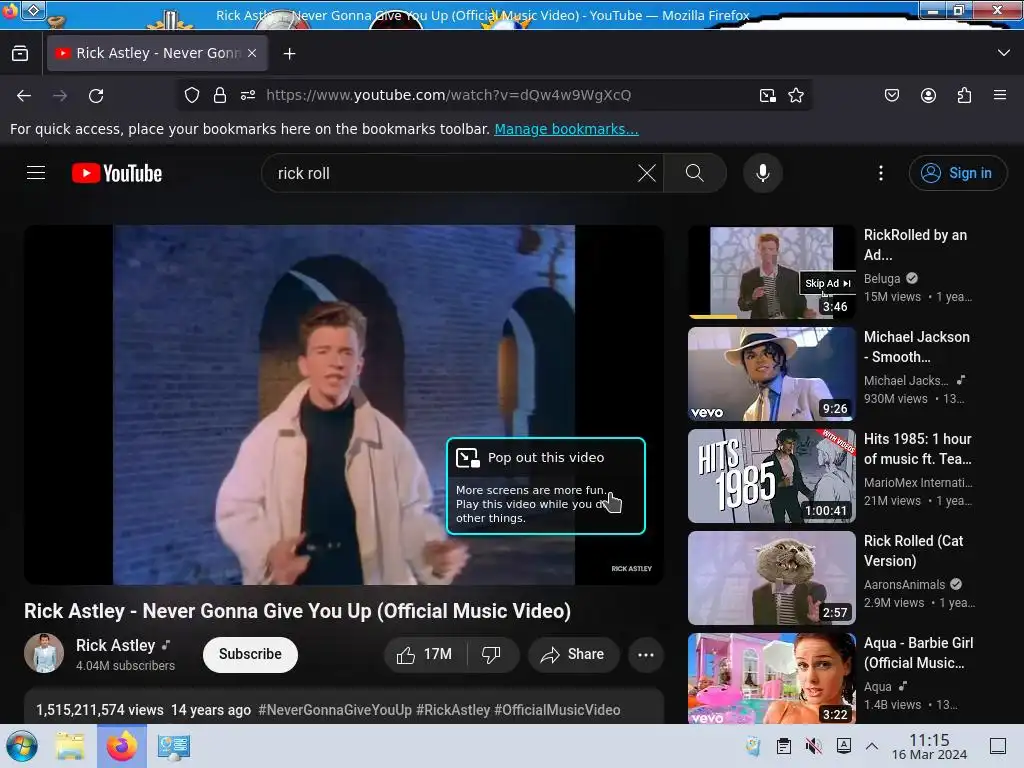Open the keyboard layout tray icon
The image size is (1024, 768).
(843, 745)
